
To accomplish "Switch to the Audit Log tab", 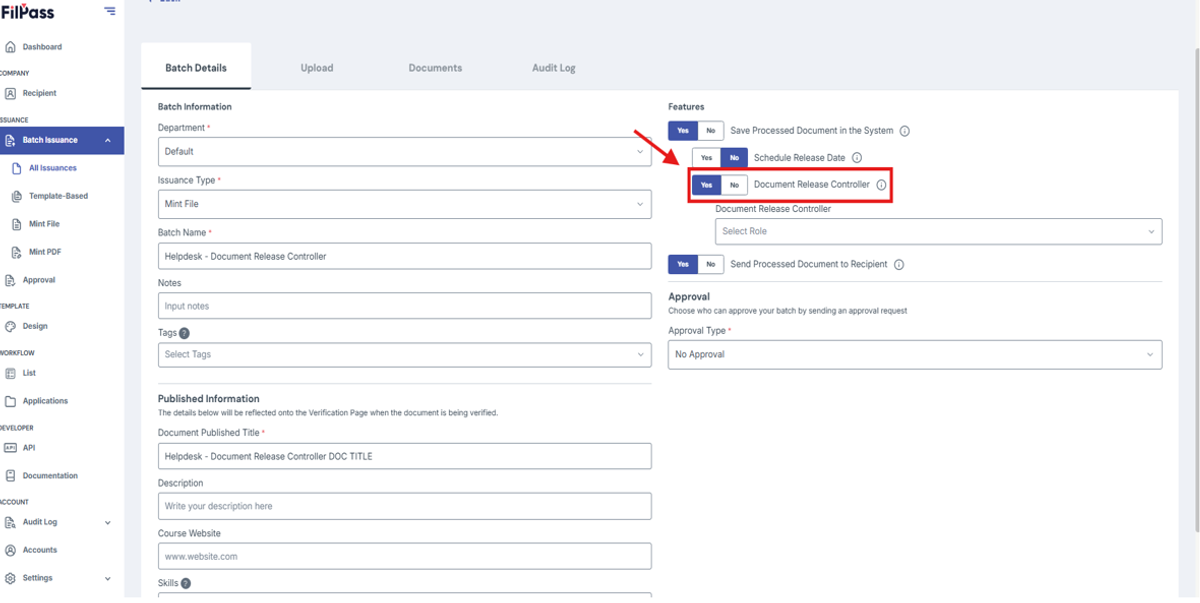I will [x=553, y=68].
